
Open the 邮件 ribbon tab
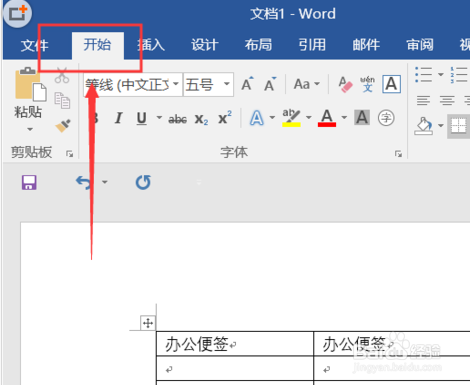point(366,45)
